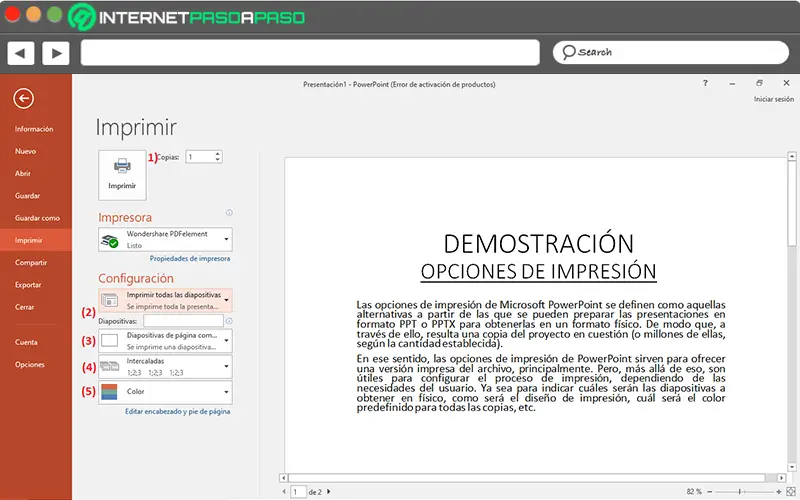
Task: Select Información in the sidebar
Action: pos(34,129)
